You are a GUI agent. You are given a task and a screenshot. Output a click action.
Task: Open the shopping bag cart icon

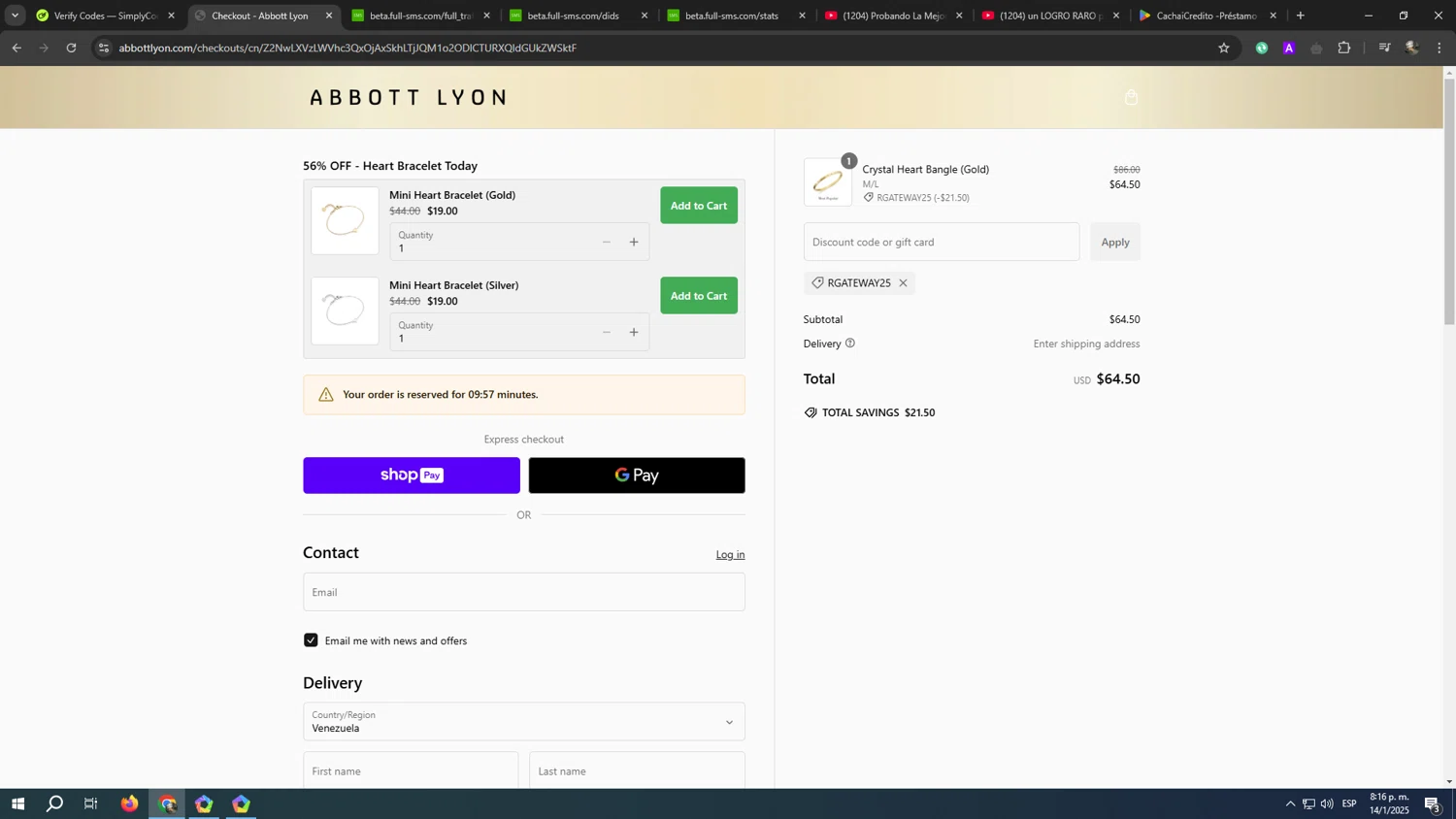click(1131, 97)
